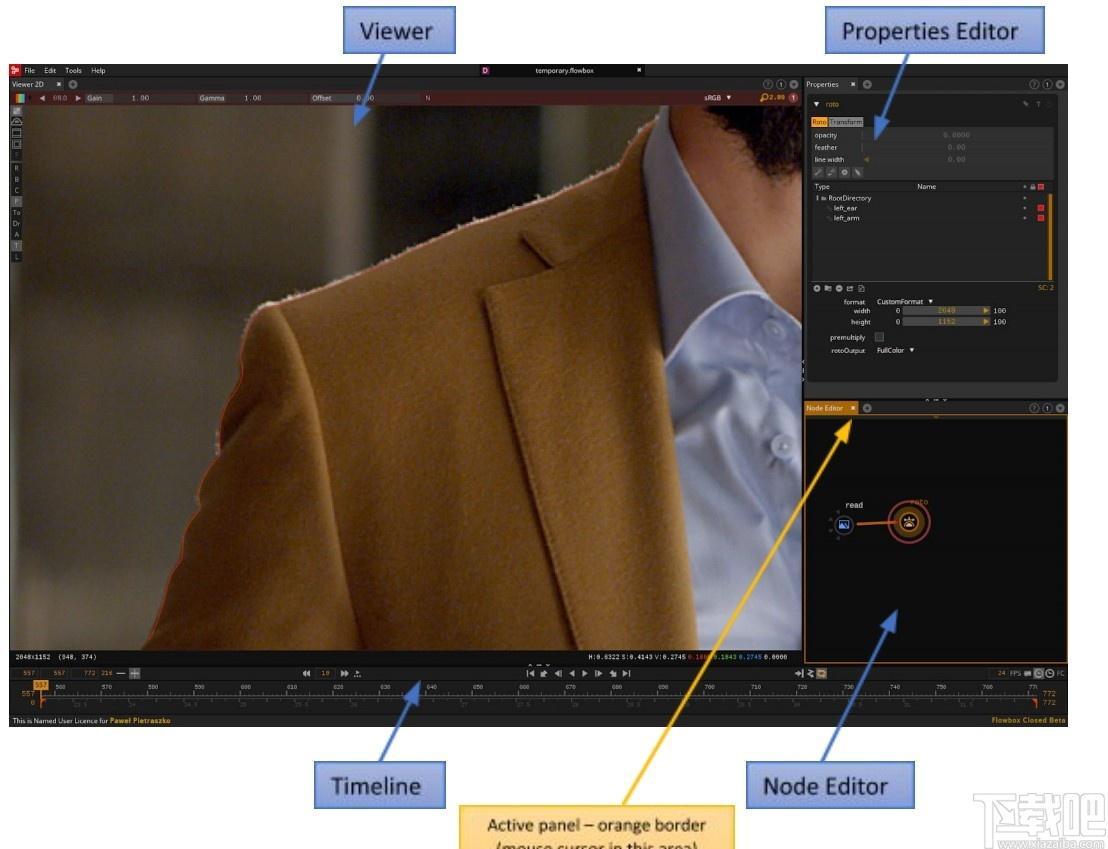The width and height of the screenshot is (1108, 849).
Task: Click the Gamma value field
Action: pos(252,98)
